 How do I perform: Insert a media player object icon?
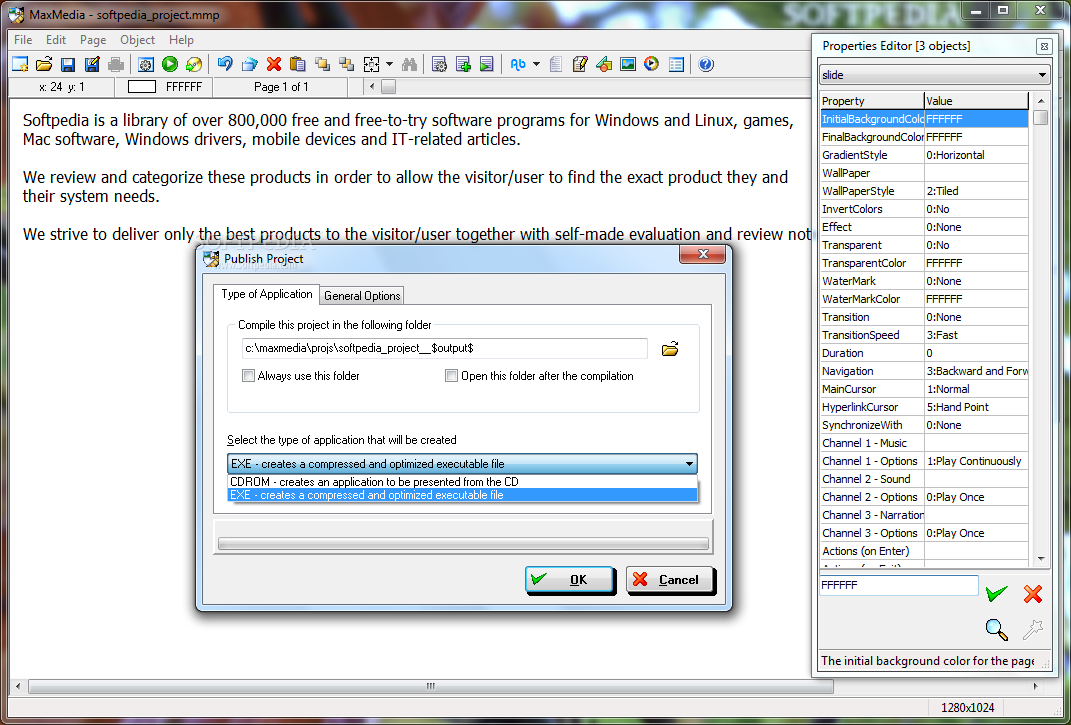(652, 64)
